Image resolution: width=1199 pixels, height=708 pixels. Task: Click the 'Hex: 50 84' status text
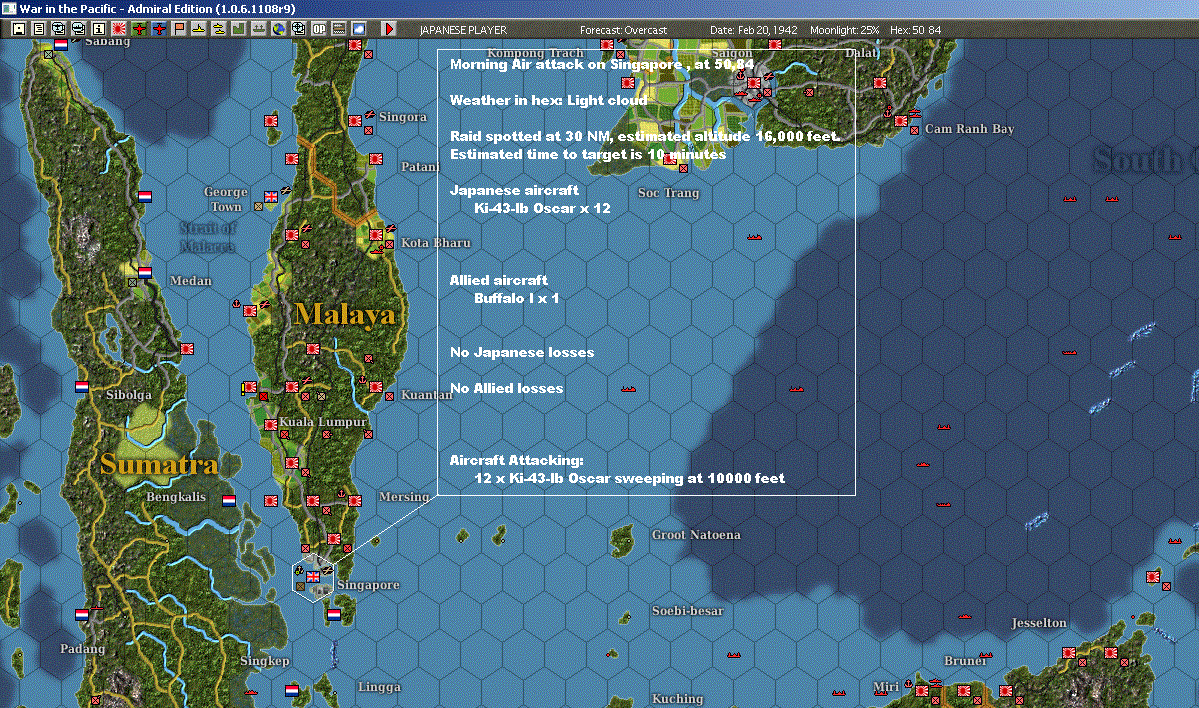[x=915, y=30]
